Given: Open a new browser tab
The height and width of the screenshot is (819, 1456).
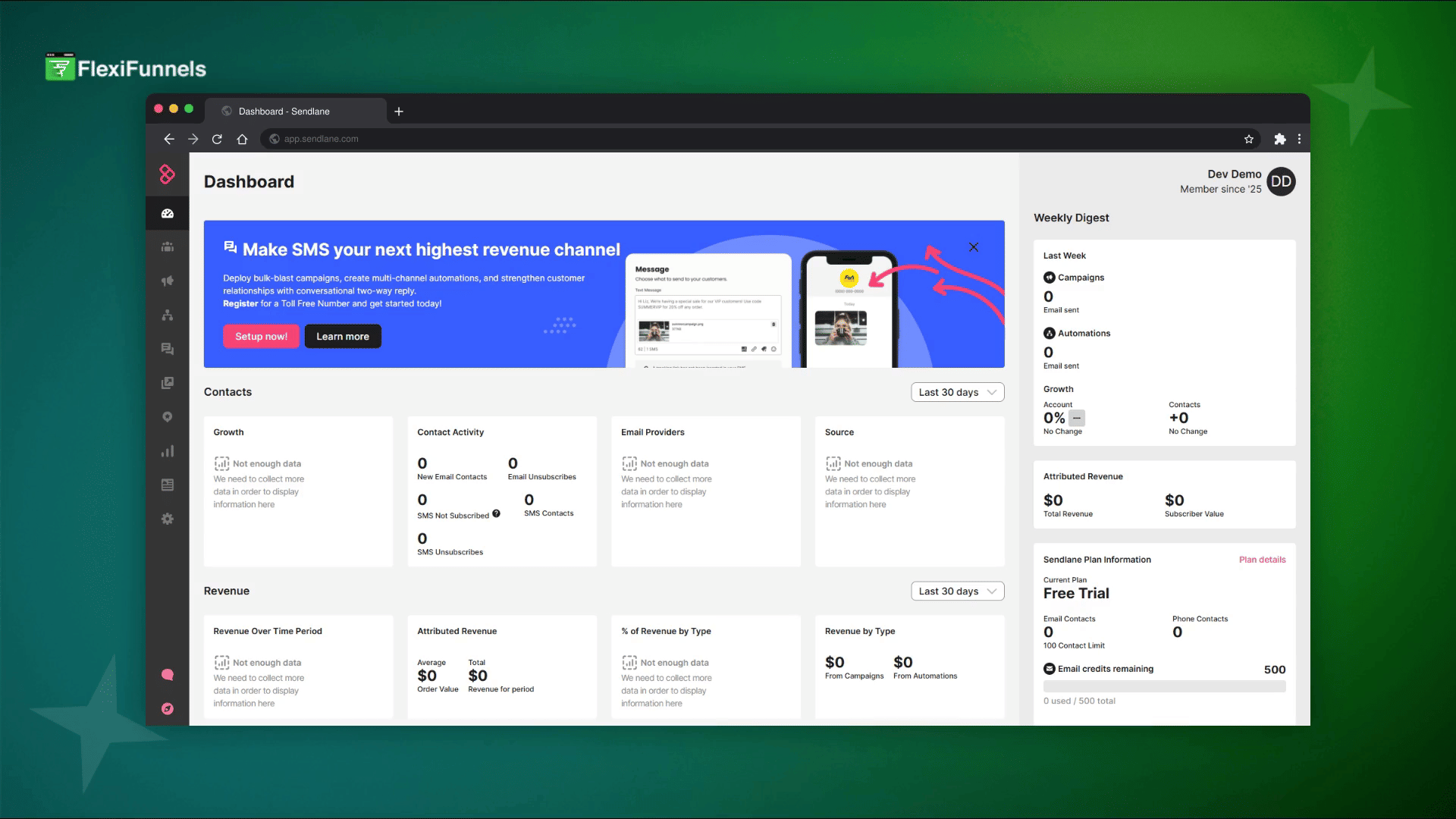Looking at the screenshot, I should 399,111.
